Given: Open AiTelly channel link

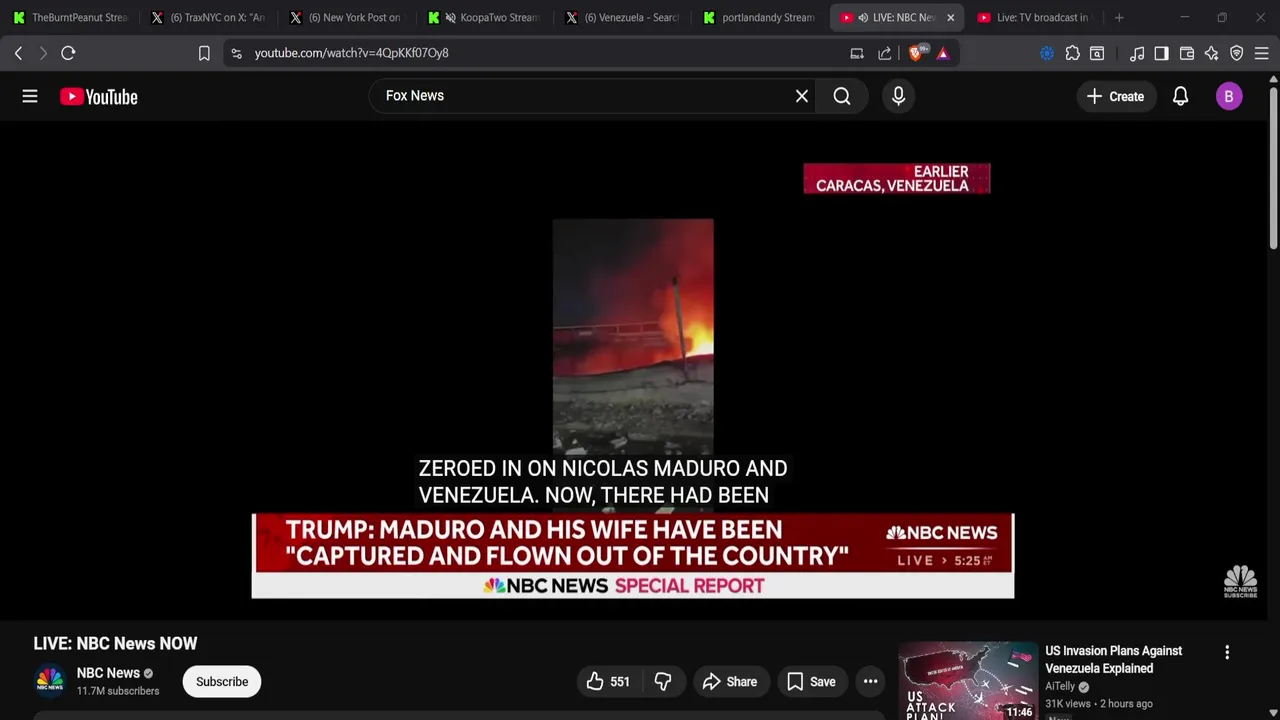Looking at the screenshot, I should [x=1060, y=686].
